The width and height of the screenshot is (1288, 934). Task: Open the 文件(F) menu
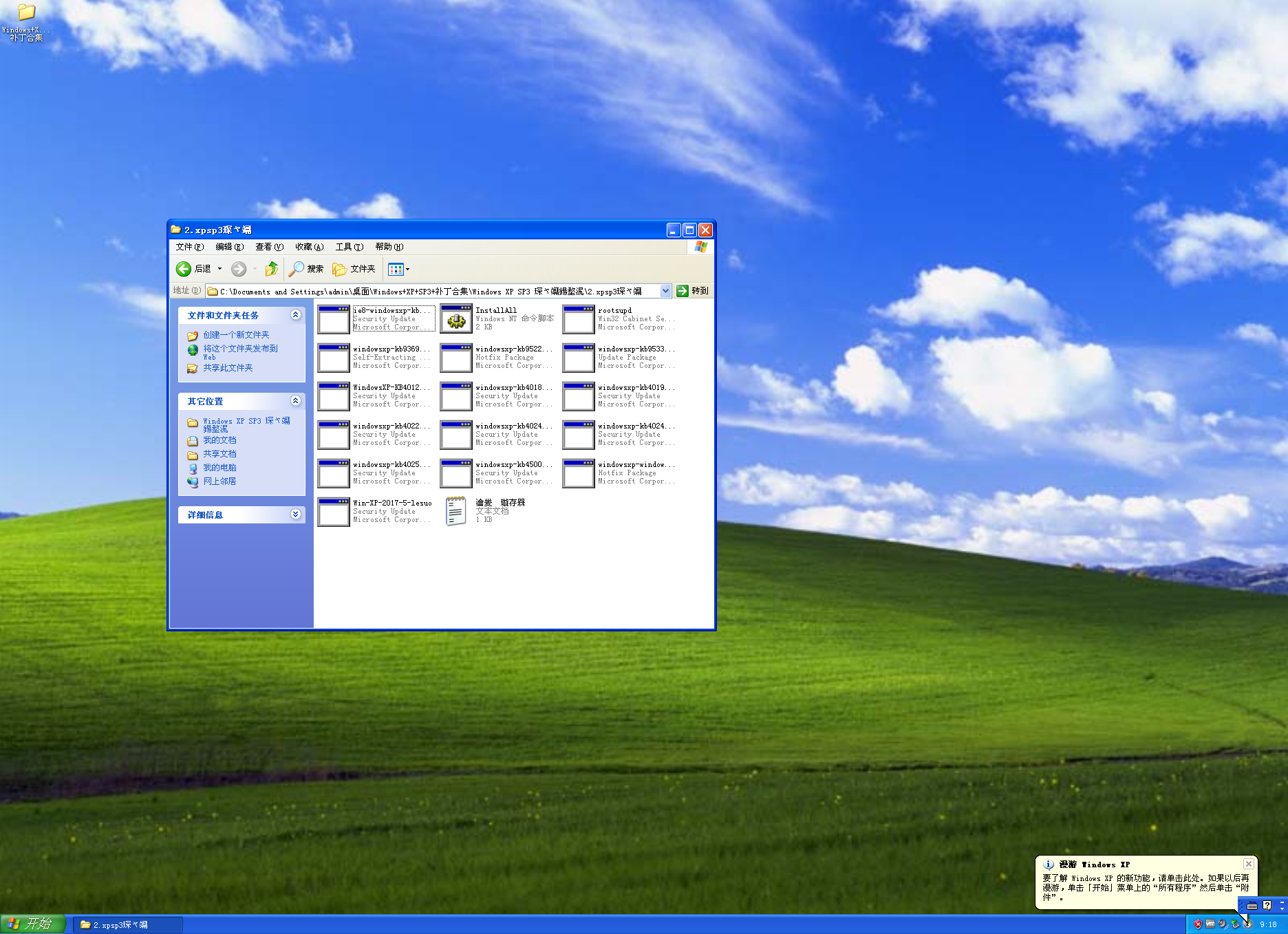click(190, 247)
